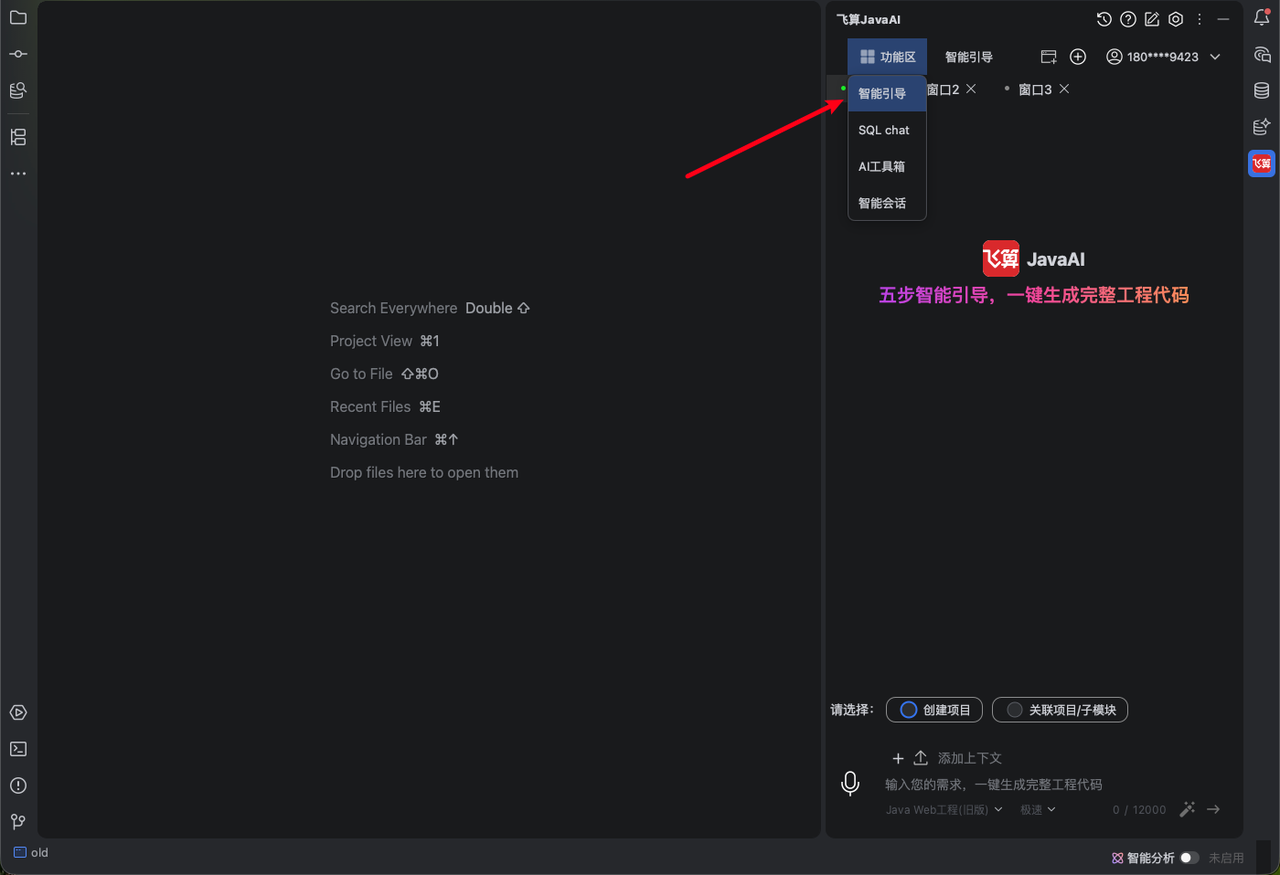Screen dimensions: 1280x875
Task: Choose AI工具箱 in the dropdown menu
Action: pos(887,167)
